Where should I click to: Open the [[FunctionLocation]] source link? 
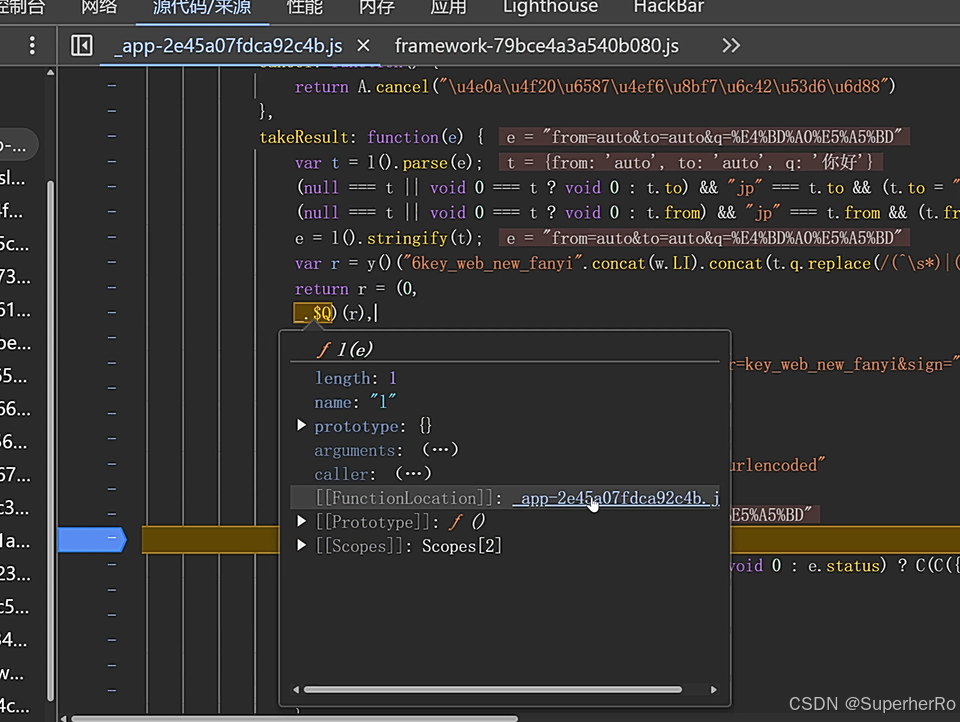(x=616, y=498)
